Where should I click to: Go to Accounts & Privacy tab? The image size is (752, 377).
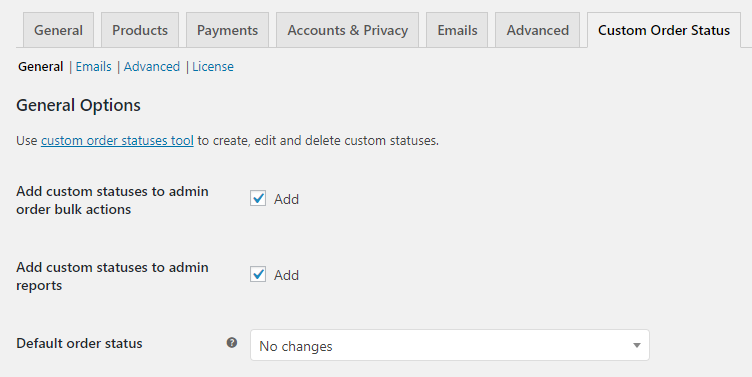(x=347, y=30)
